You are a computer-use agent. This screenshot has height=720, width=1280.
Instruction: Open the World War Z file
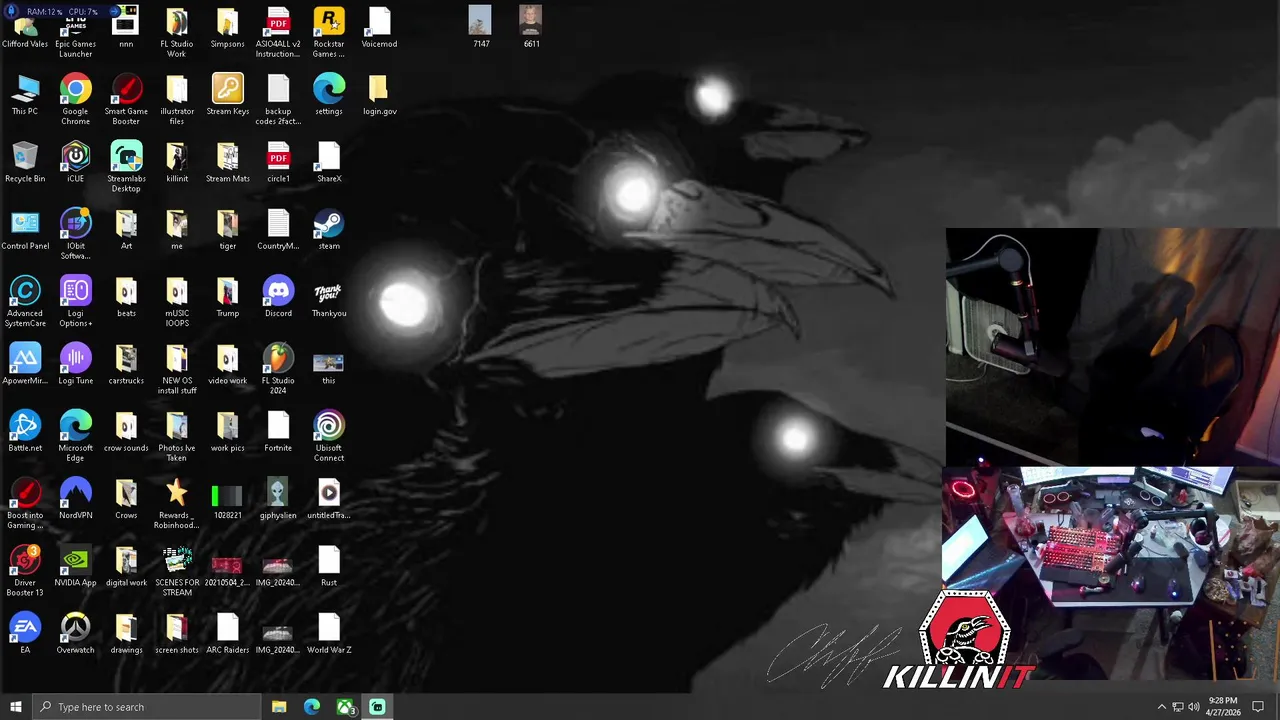[329, 633]
